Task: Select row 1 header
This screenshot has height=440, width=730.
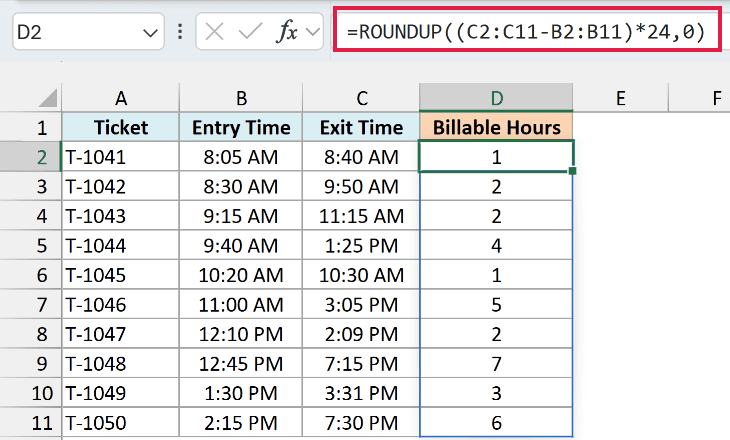Action: click(31, 127)
